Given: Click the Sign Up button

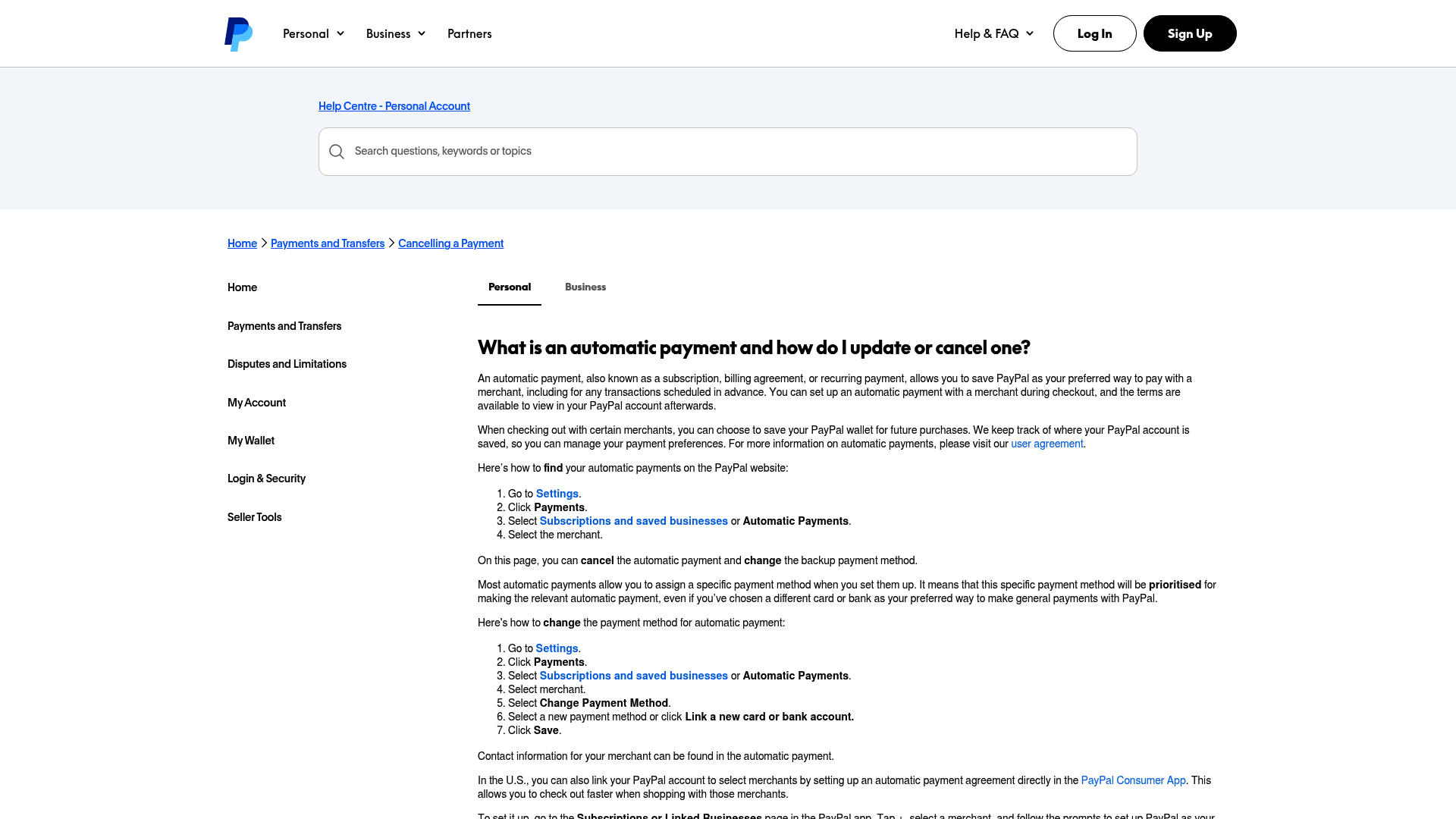Looking at the screenshot, I should (1190, 33).
